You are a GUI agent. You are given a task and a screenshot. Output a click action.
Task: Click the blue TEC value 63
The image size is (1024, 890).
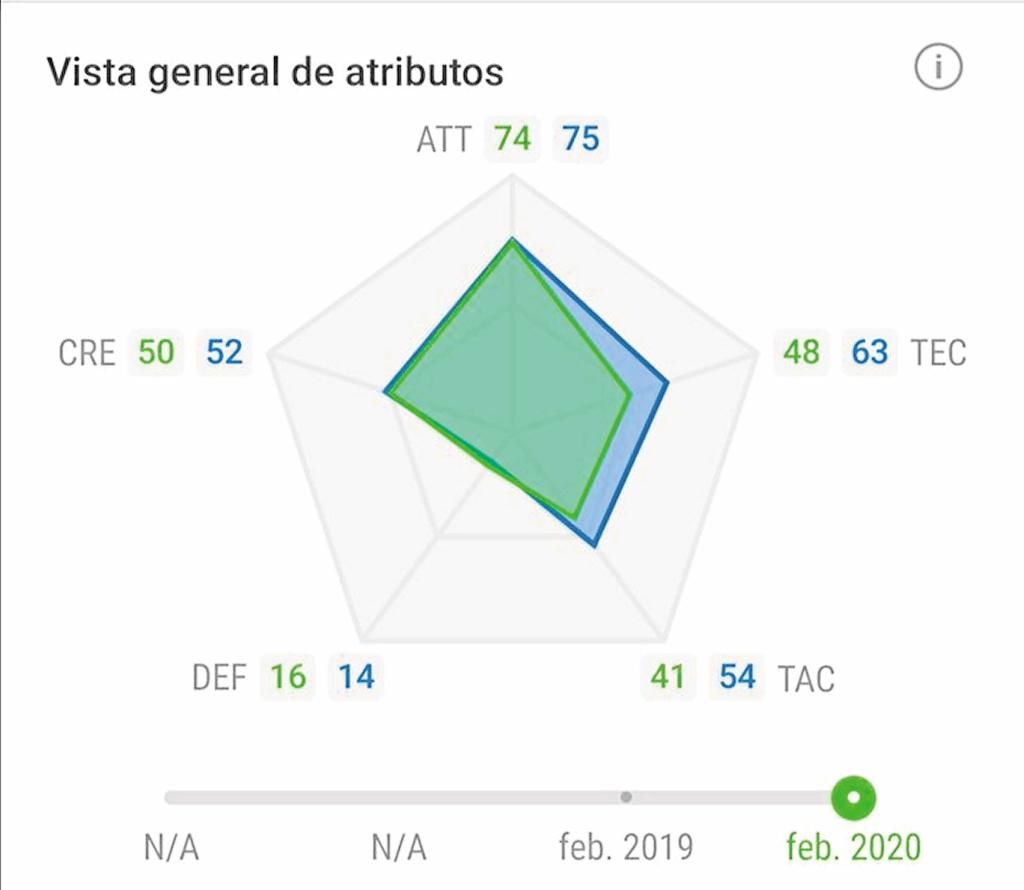coord(870,352)
